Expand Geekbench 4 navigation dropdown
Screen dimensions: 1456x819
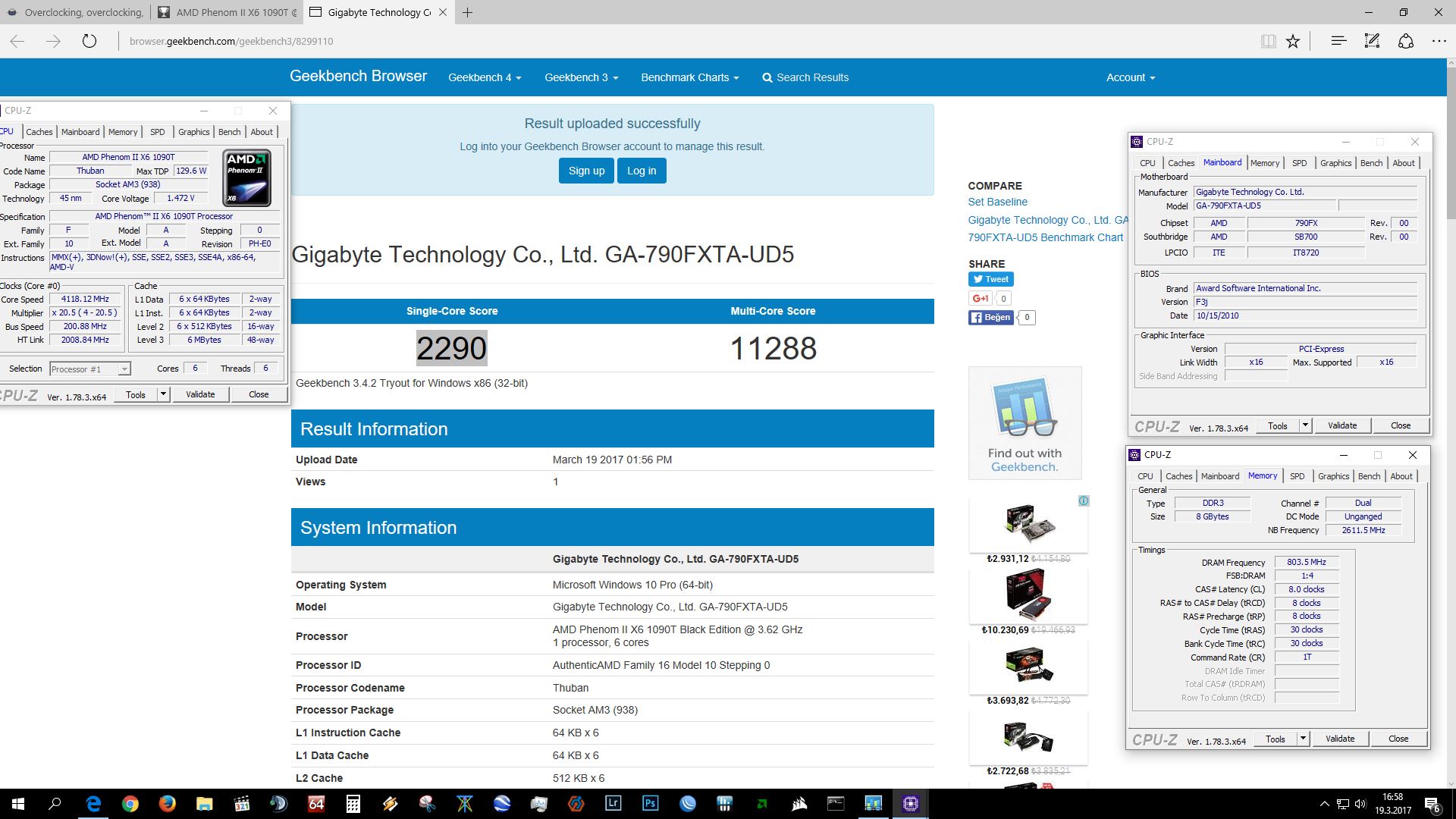point(485,77)
